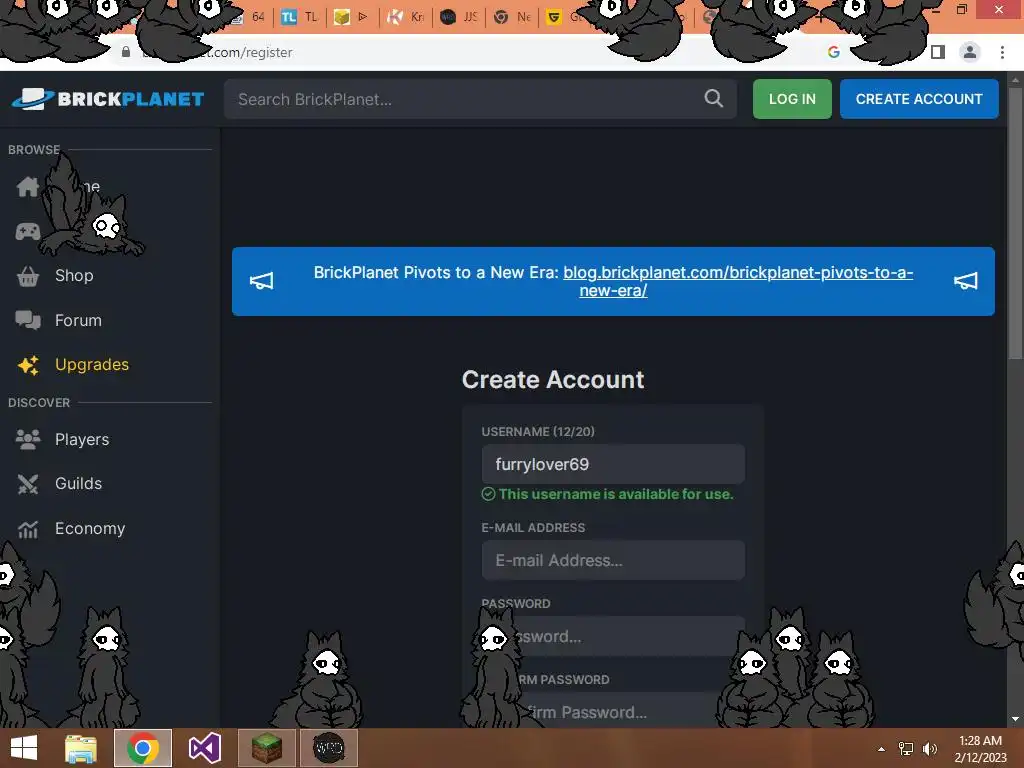Switch to the Kr browser tab
The image size is (1024, 768).
pyautogui.click(x=405, y=17)
